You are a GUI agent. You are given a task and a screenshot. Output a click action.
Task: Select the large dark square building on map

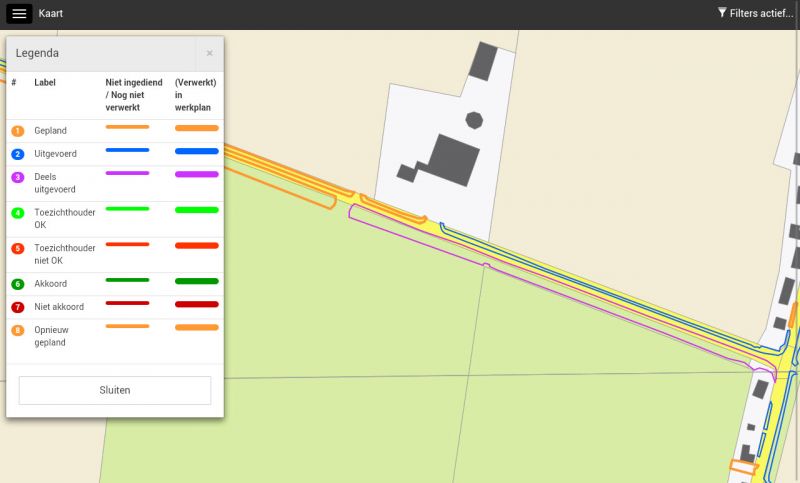click(x=454, y=160)
